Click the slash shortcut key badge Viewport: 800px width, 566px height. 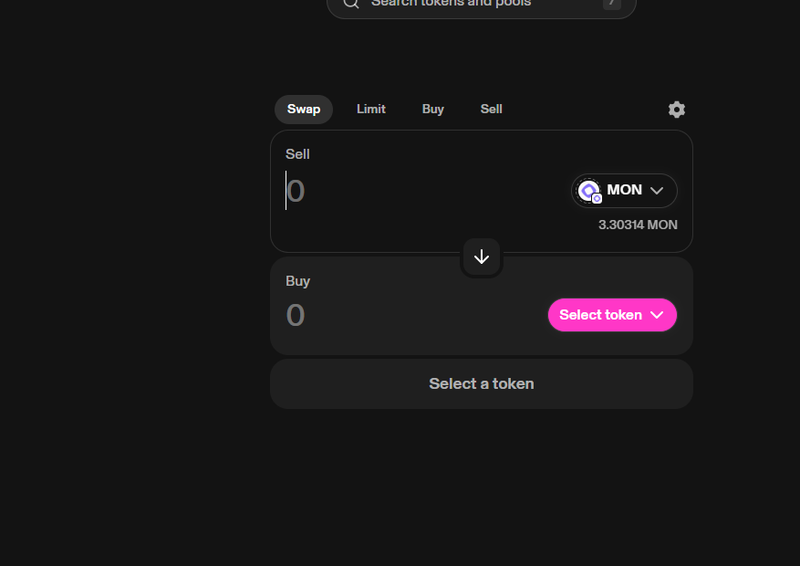tap(612, 3)
